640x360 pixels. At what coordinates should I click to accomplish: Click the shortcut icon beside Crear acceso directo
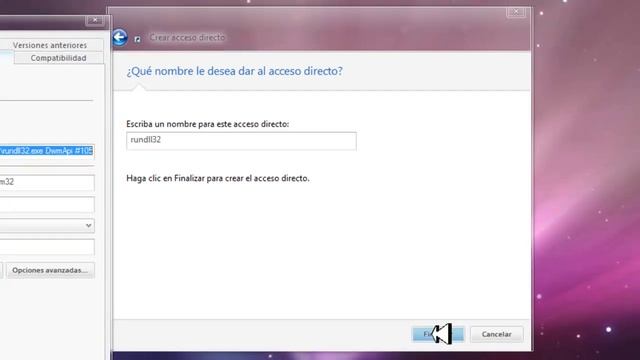138,39
